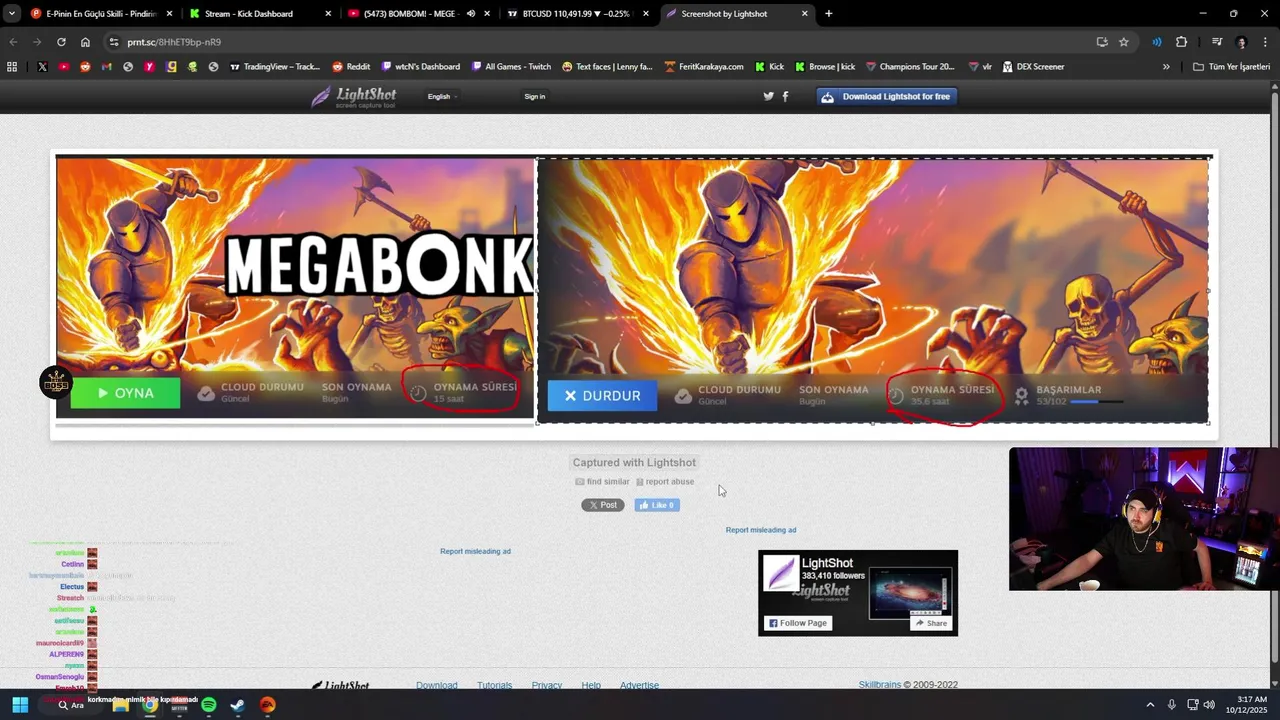Click Follow Page in LightShot widget
The width and height of the screenshot is (1280, 720).
(x=798, y=623)
